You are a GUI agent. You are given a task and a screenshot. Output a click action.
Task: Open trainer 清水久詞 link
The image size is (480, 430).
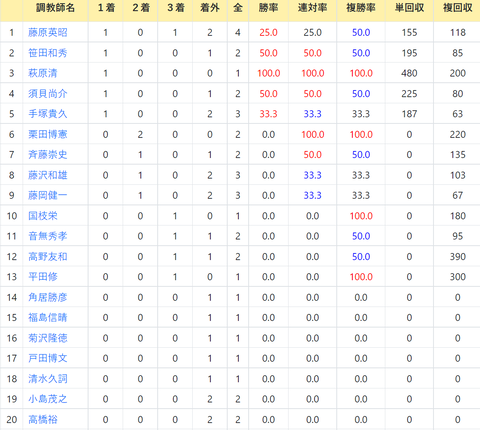click(x=48, y=379)
